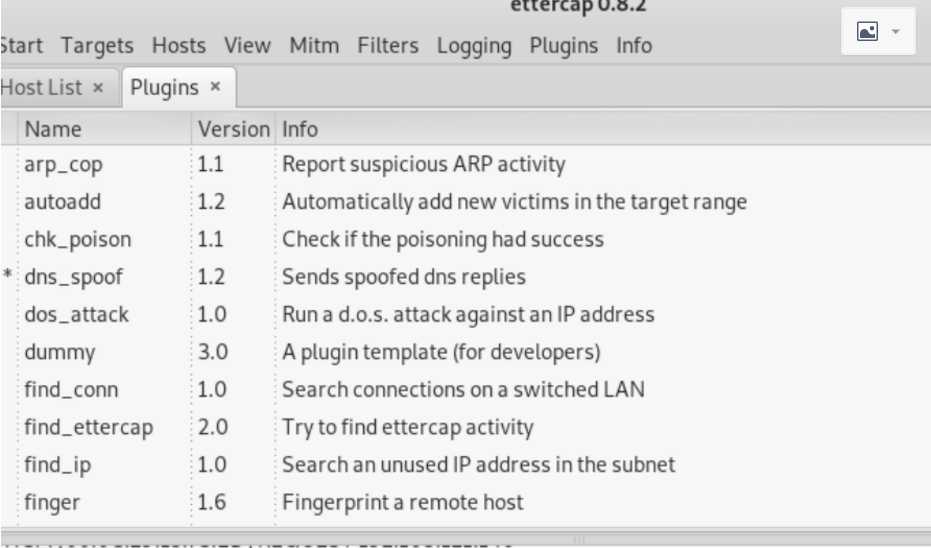
Task: Select the dns_spoof plugin row
Action: click(466, 277)
